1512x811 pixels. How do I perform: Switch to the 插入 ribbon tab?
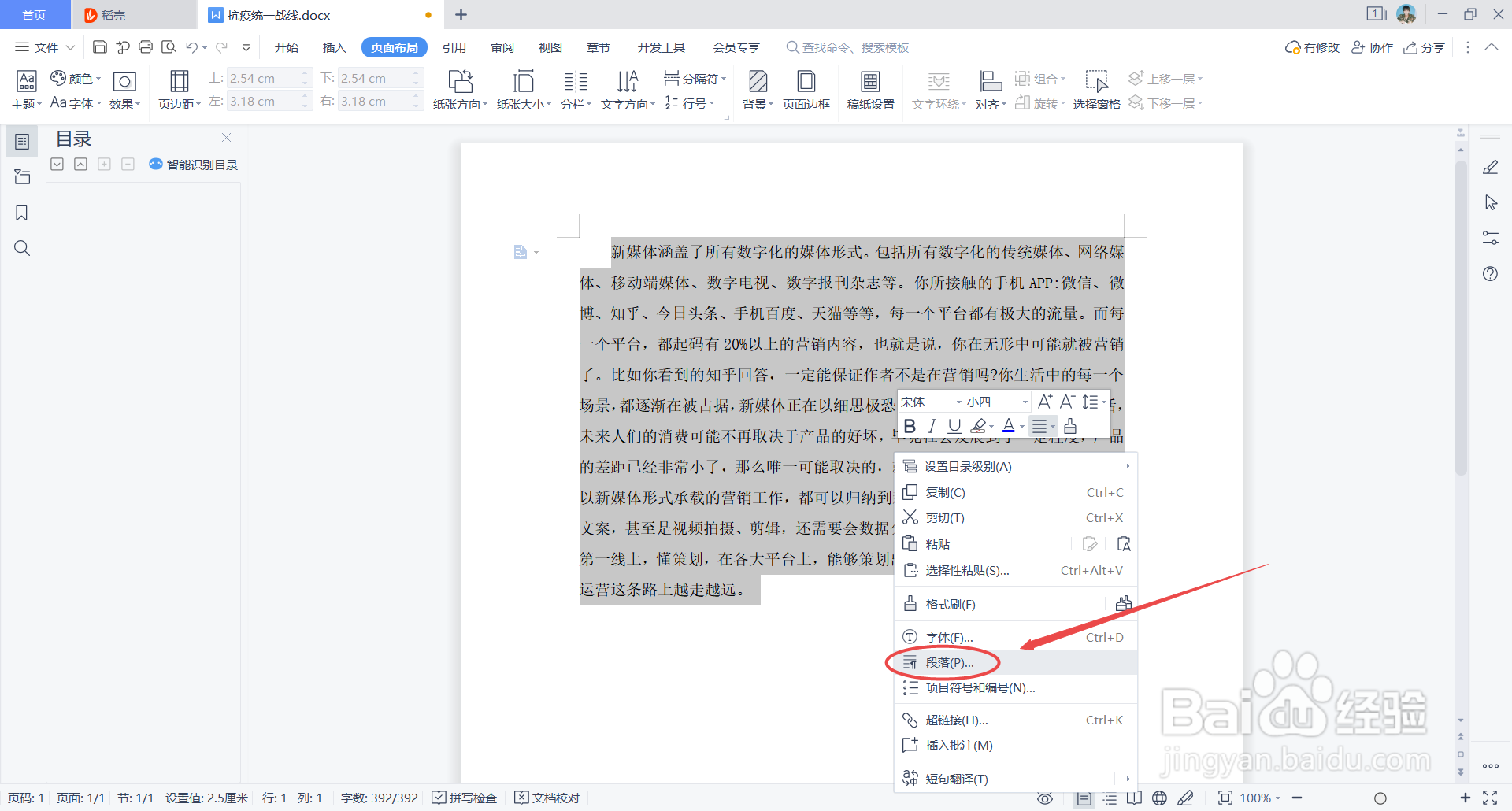334,47
